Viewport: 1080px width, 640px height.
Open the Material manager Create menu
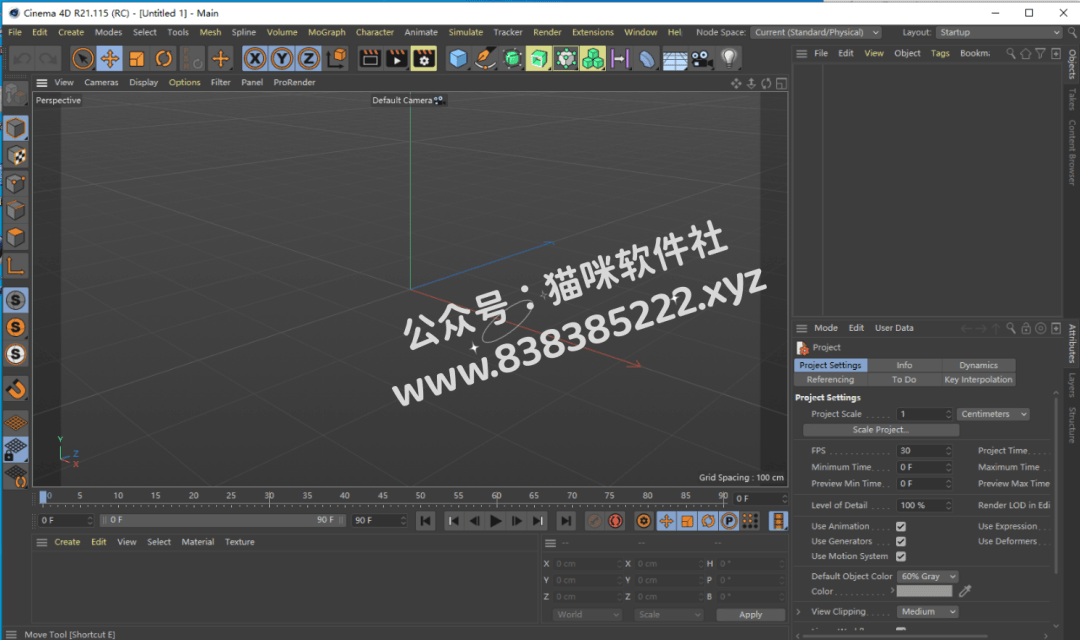(x=67, y=542)
